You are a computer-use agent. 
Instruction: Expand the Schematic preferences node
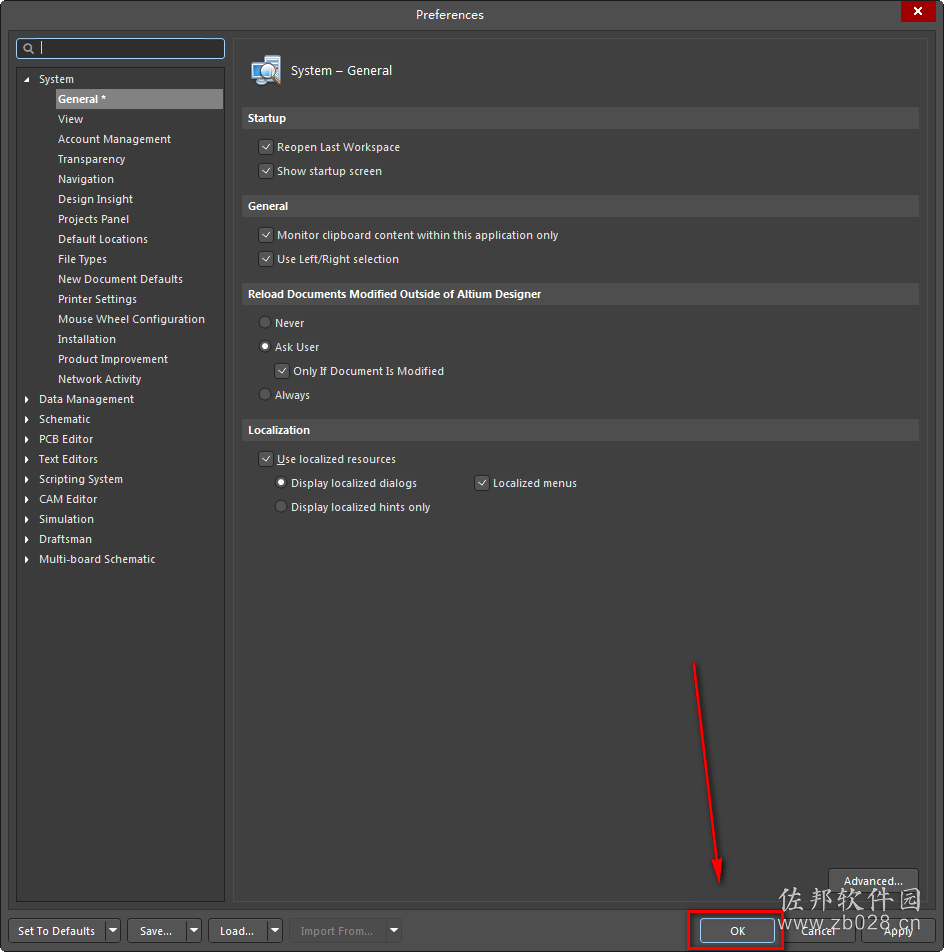tap(27, 420)
